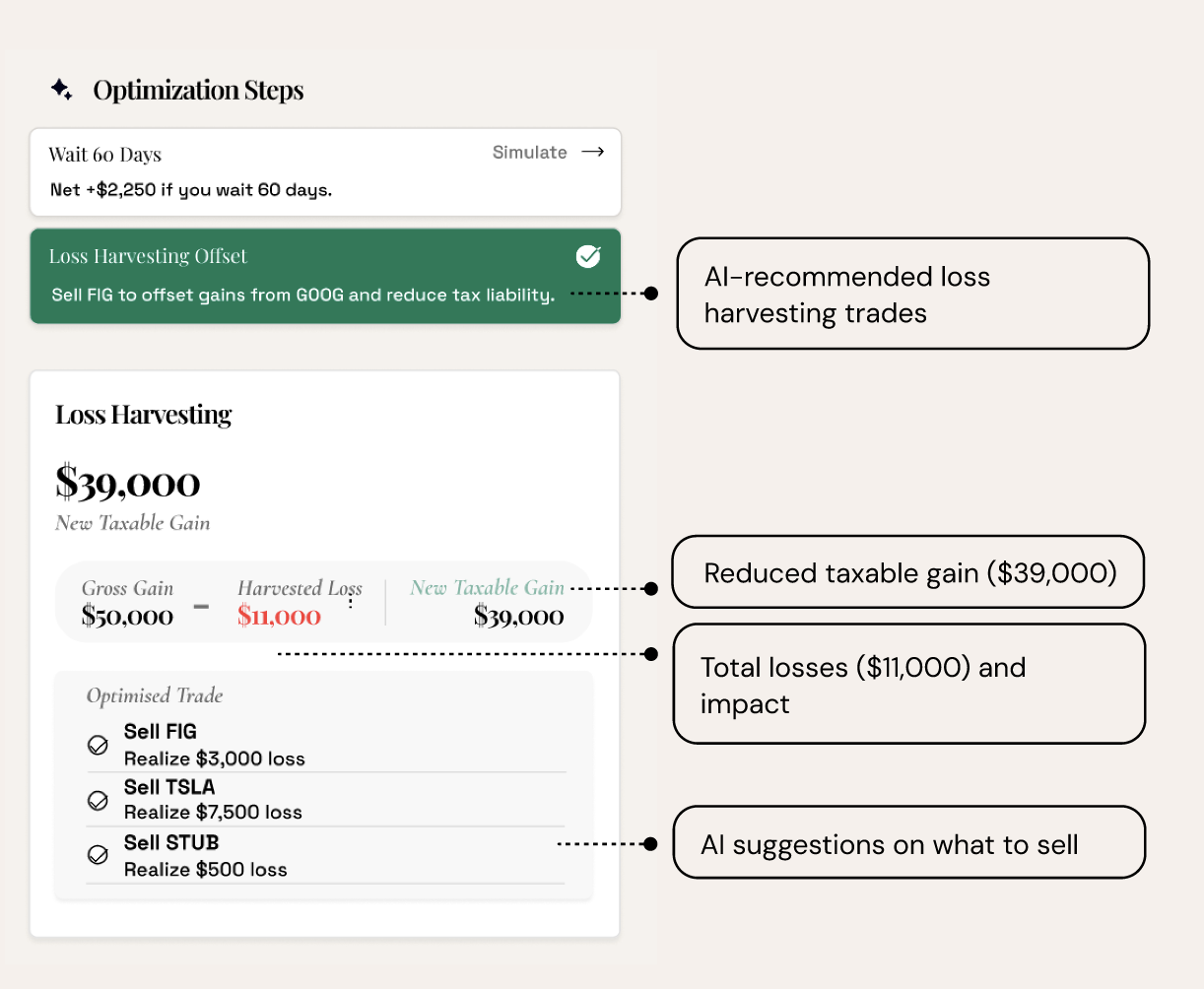
Task: Click the $50,000 gross gain value
Action: tap(127, 617)
